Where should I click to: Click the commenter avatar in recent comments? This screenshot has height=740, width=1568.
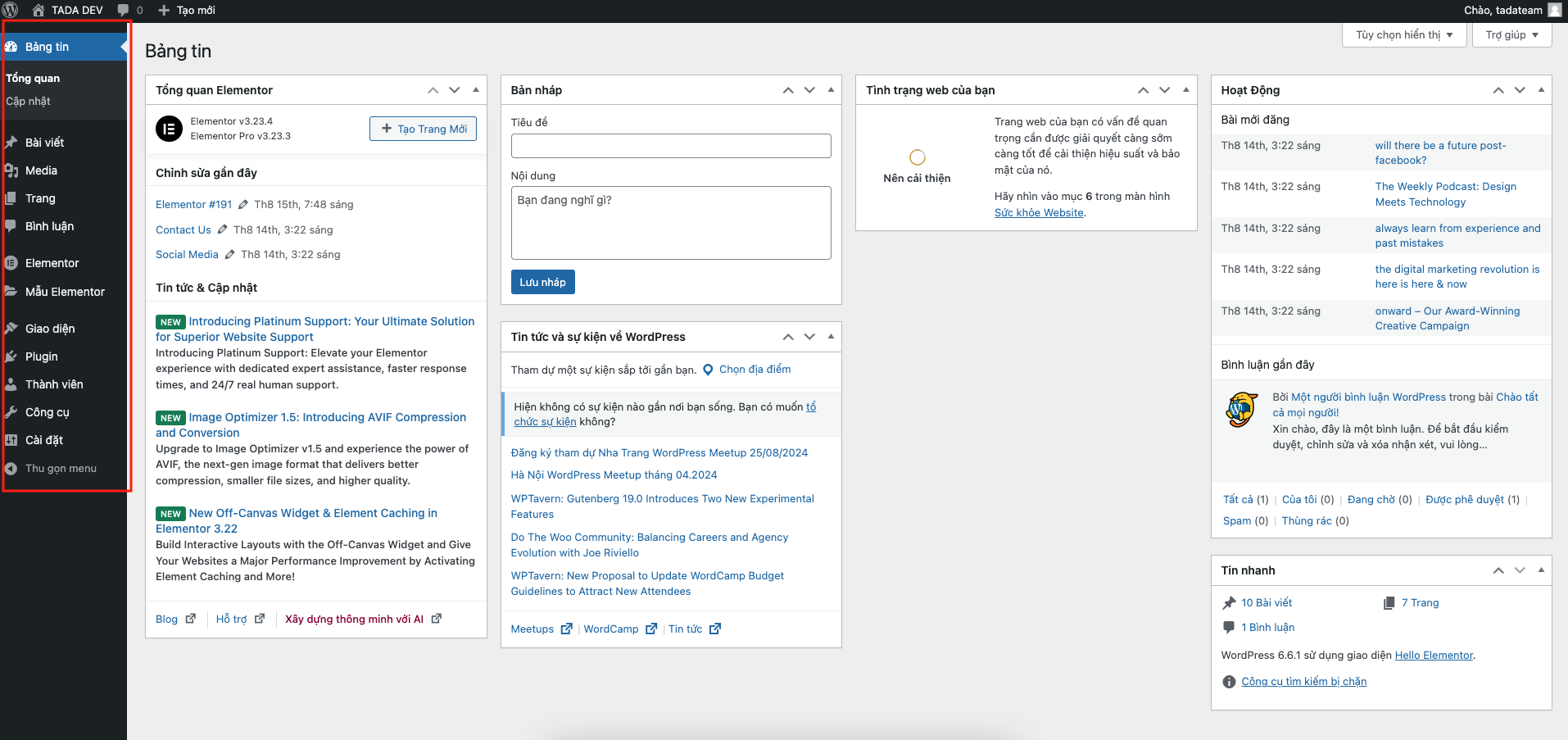[x=1241, y=410]
